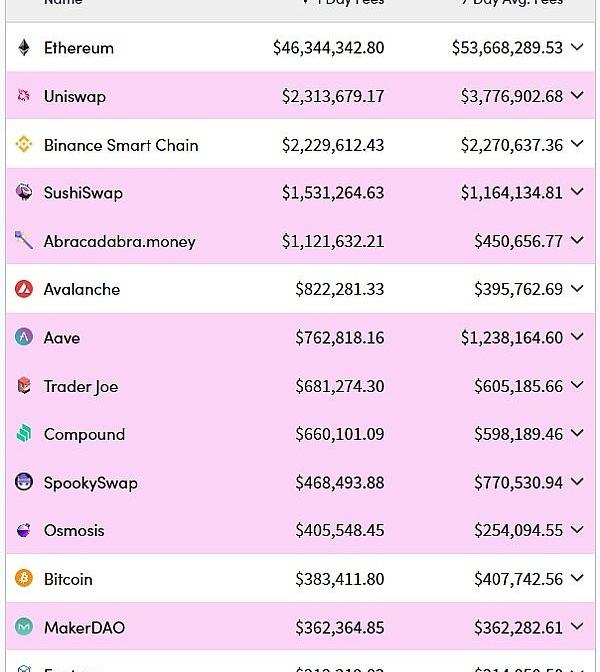The height and width of the screenshot is (672, 600).
Task: Click the Compound green logo icon
Action: pos(24,434)
